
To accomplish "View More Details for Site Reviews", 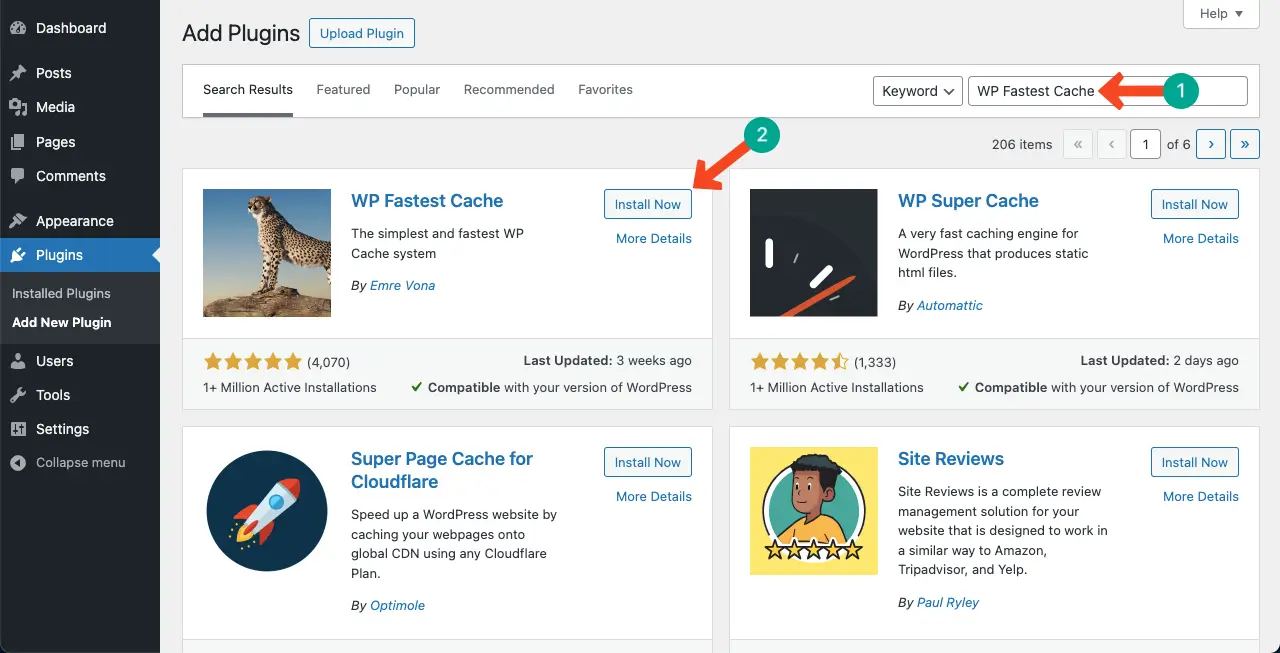I will pos(1201,497).
